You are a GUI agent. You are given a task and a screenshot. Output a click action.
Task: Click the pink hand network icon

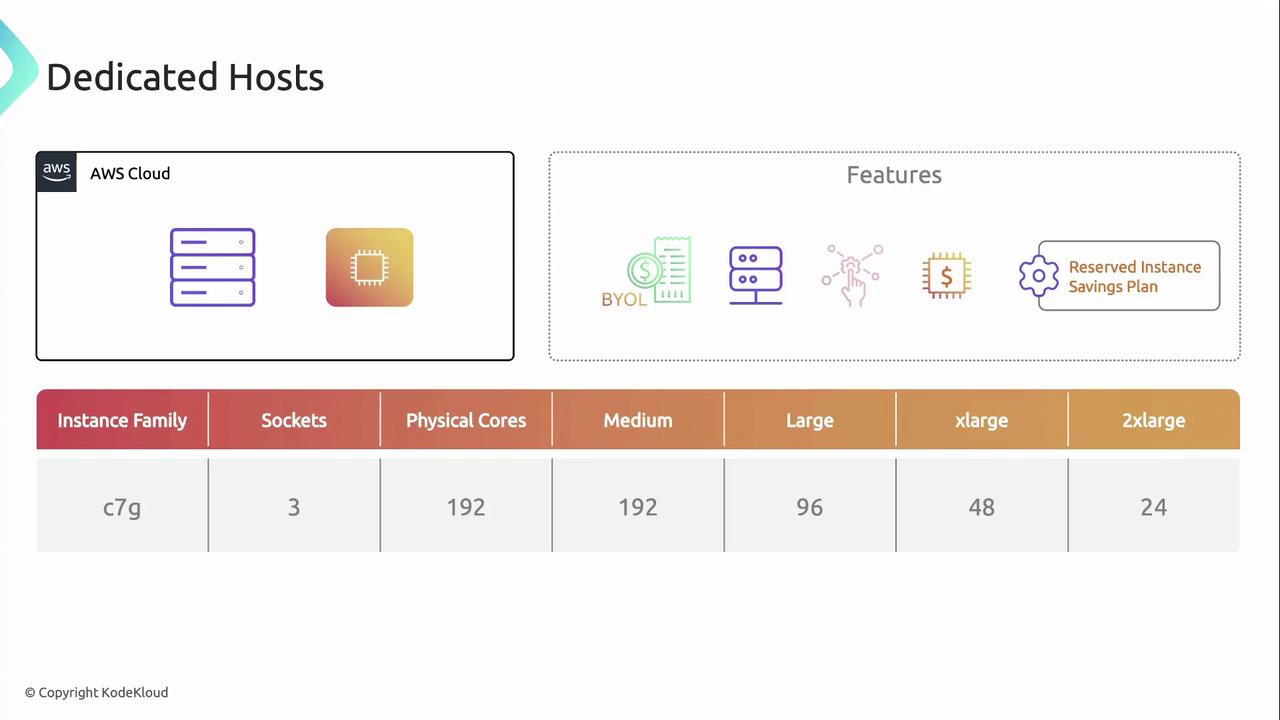click(x=852, y=275)
